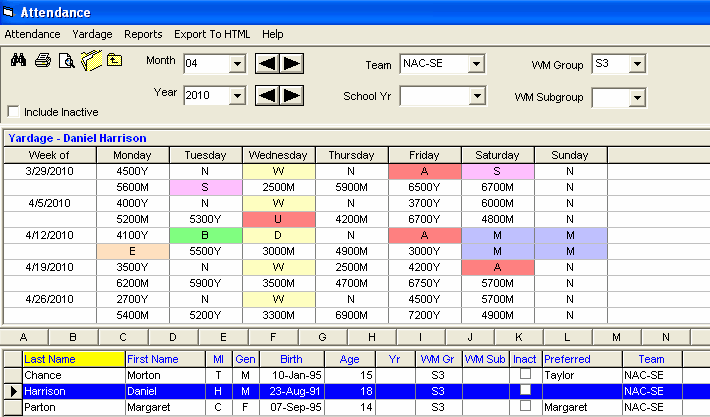Screen dimensions: 710x417
Task: Open print preview magnifier icon
Action: point(67,61)
